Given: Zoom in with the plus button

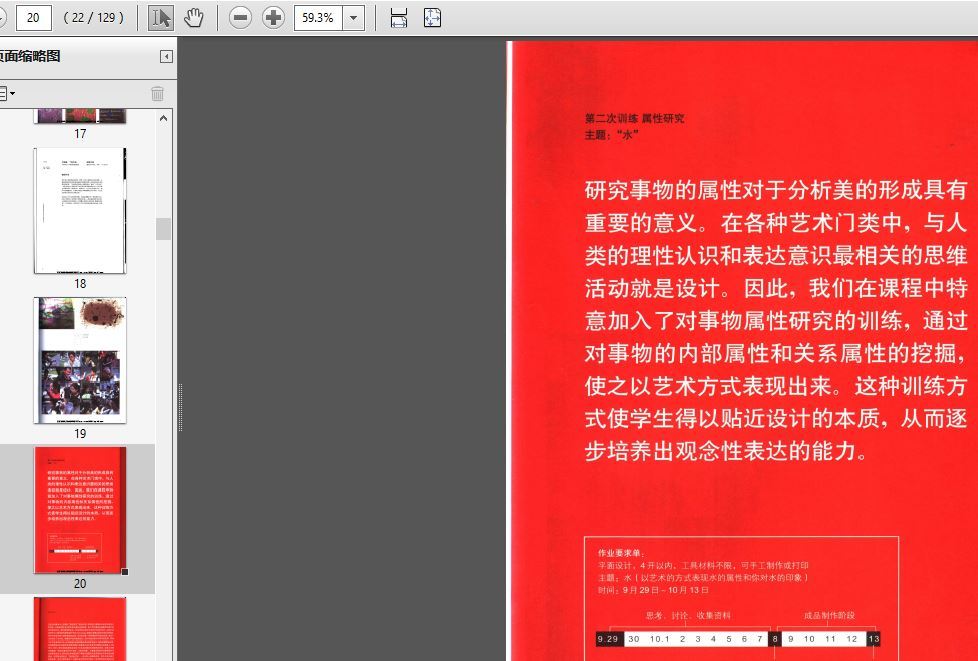Looking at the screenshot, I should tap(273, 17).
